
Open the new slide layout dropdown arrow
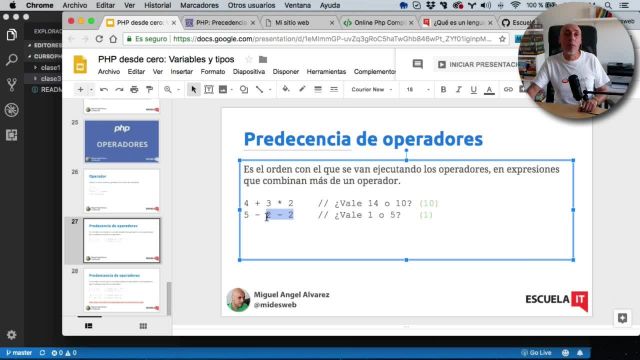(91, 90)
